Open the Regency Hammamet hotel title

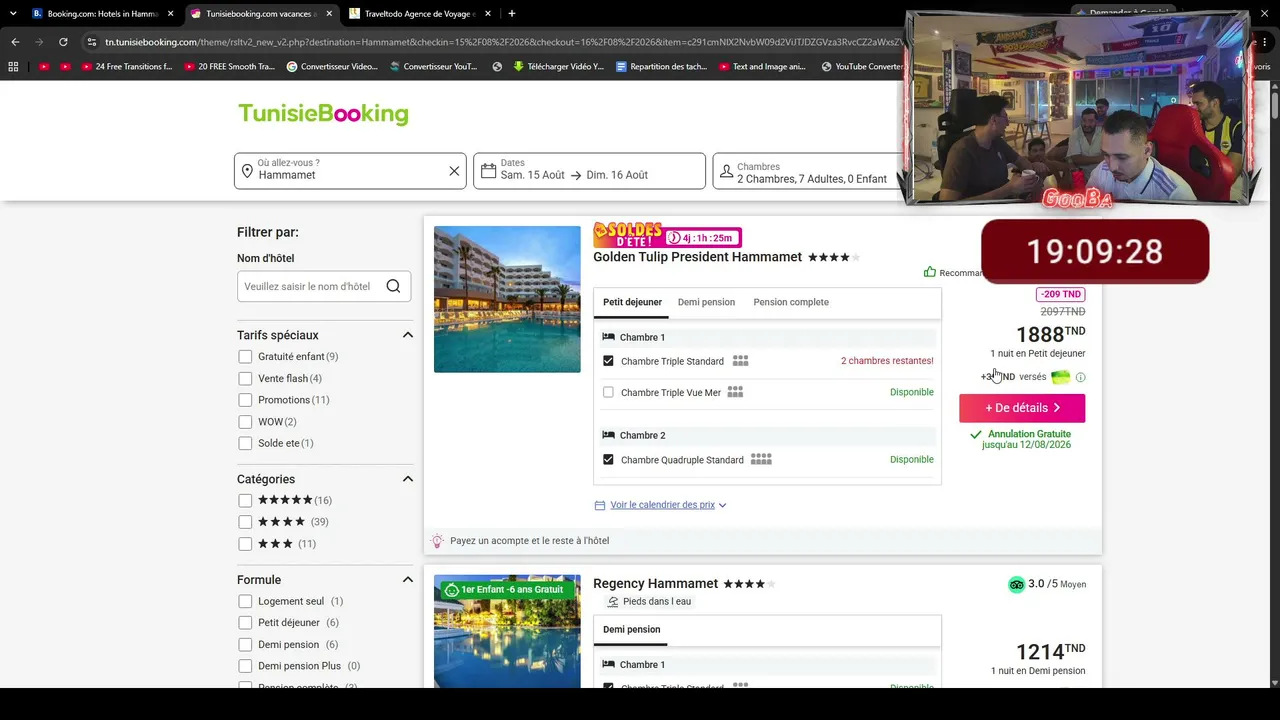(655, 584)
